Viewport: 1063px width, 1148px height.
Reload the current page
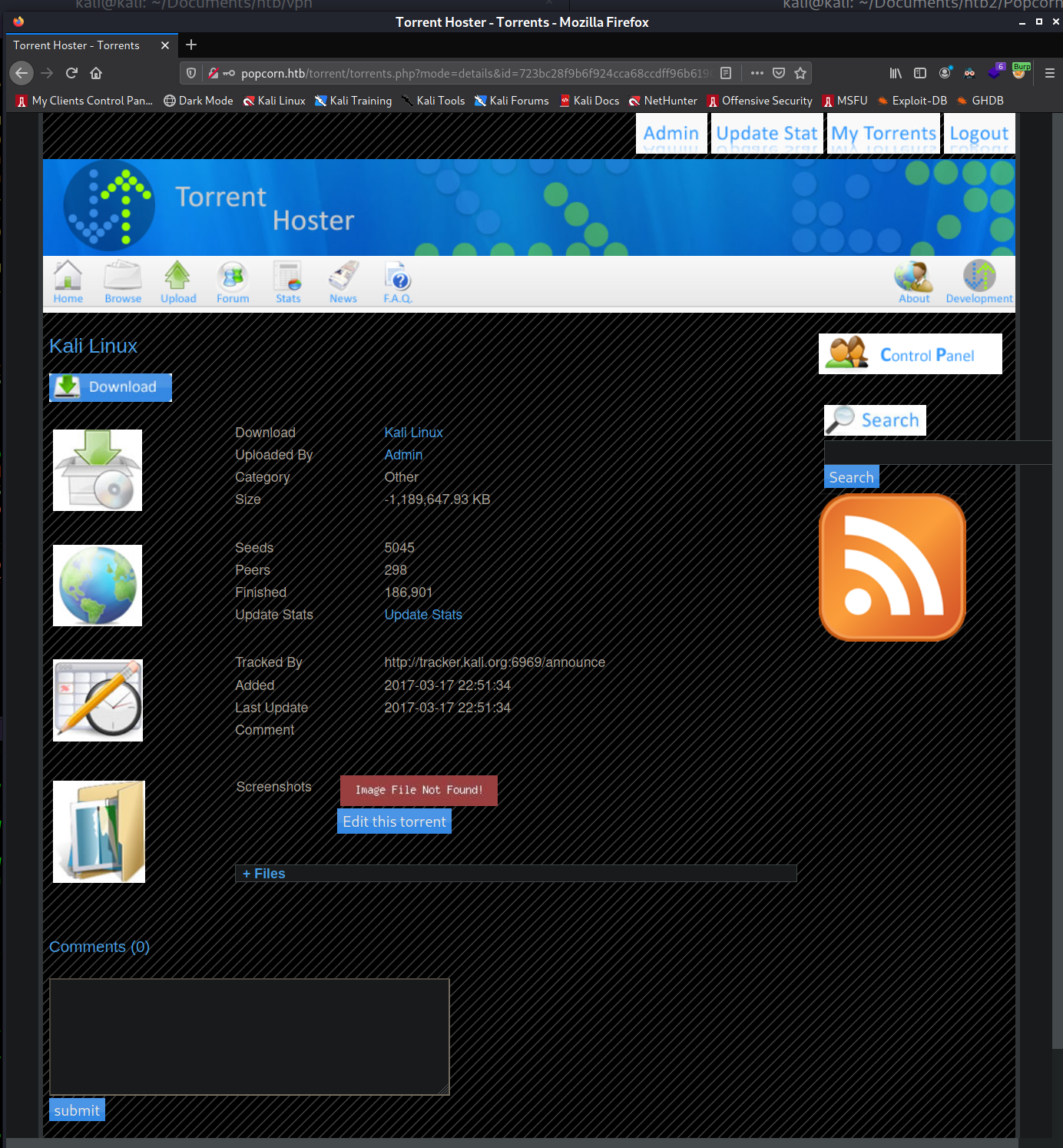point(71,73)
